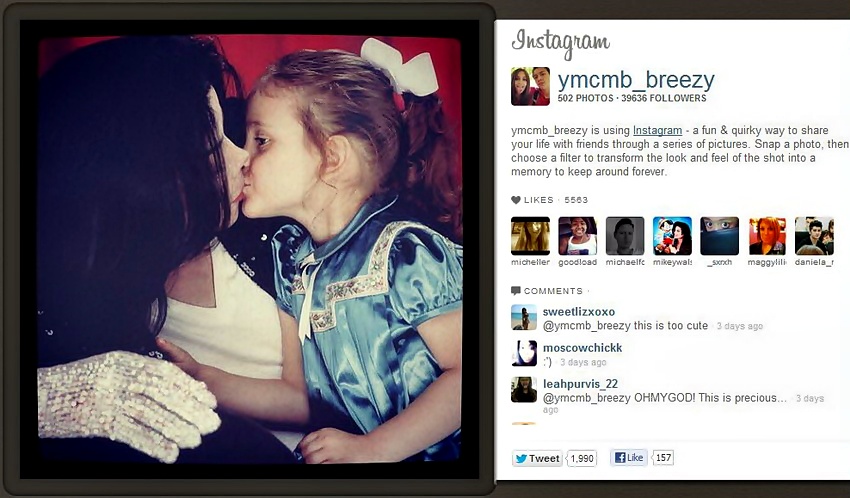Image resolution: width=850 pixels, height=498 pixels.
Task: Open leahpurvis_22 commenter name
Action: pos(580,384)
